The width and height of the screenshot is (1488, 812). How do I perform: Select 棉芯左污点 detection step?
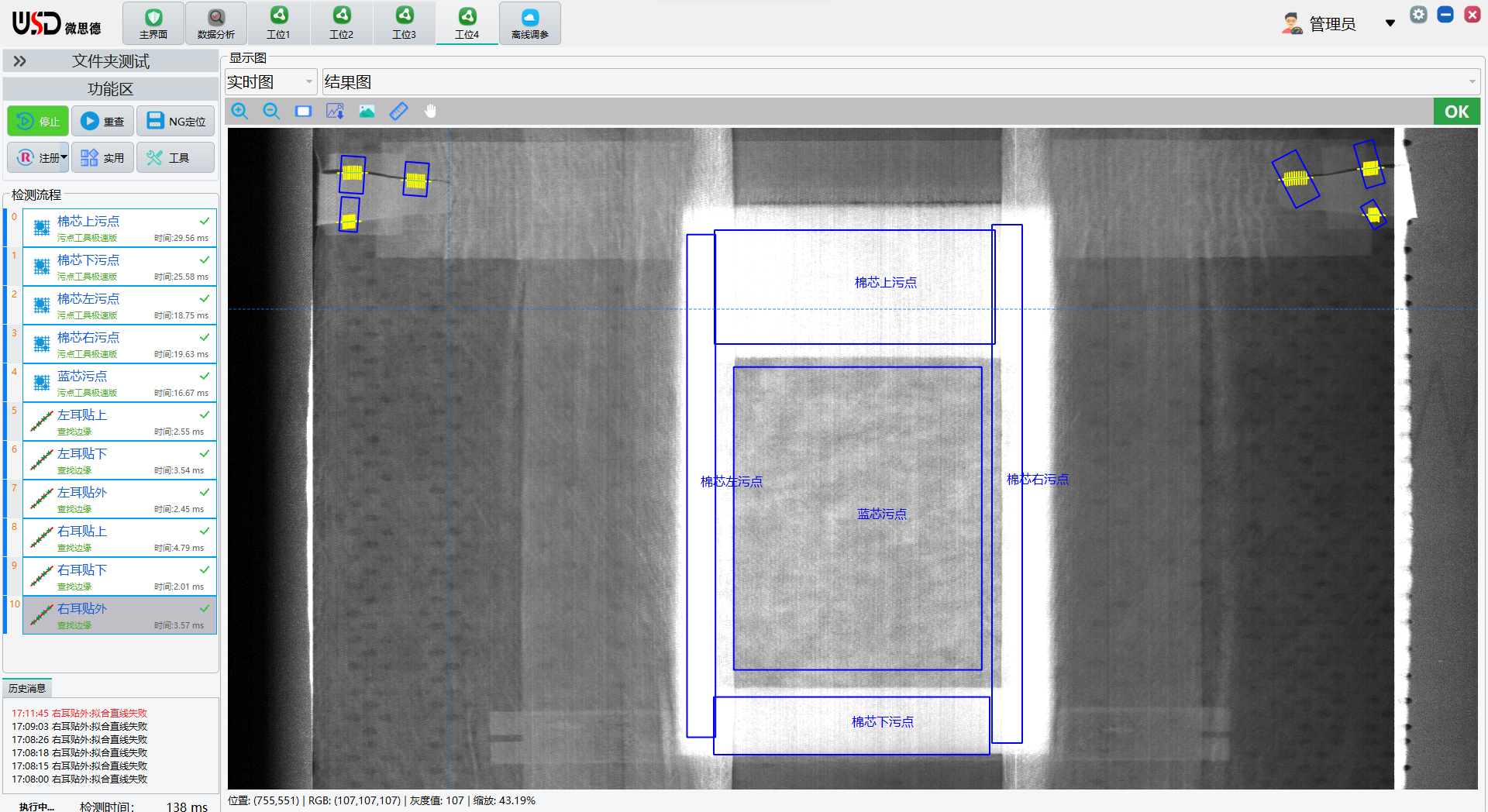(x=119, y=305)
